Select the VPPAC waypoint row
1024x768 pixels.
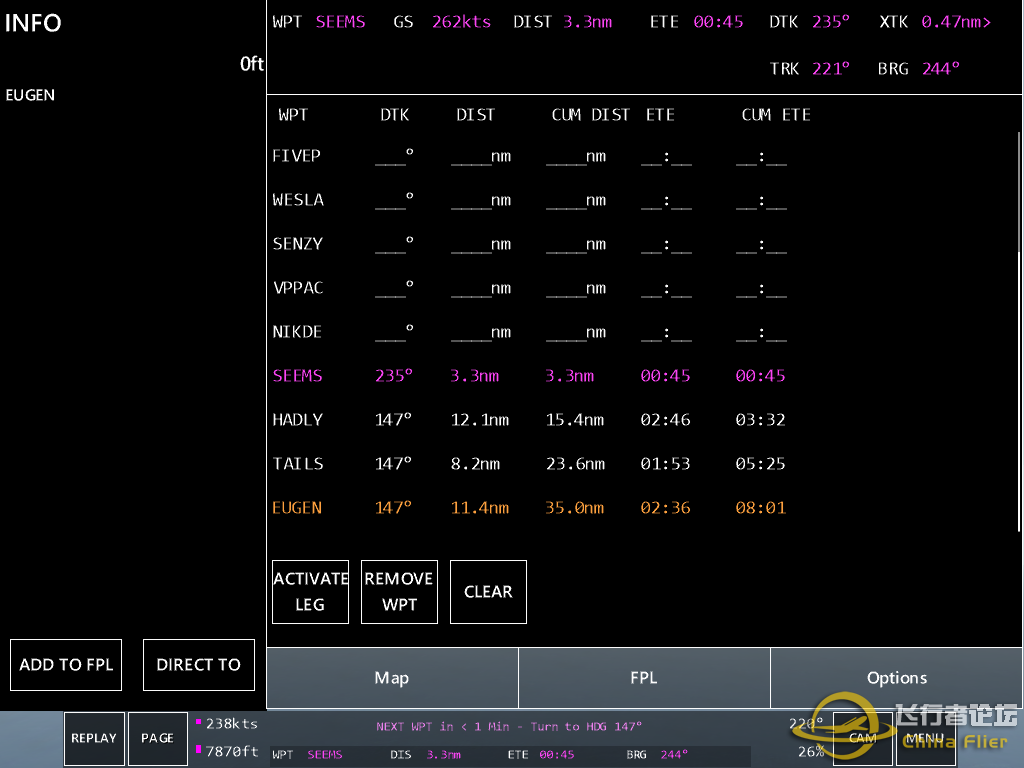[x=530, y=288]
